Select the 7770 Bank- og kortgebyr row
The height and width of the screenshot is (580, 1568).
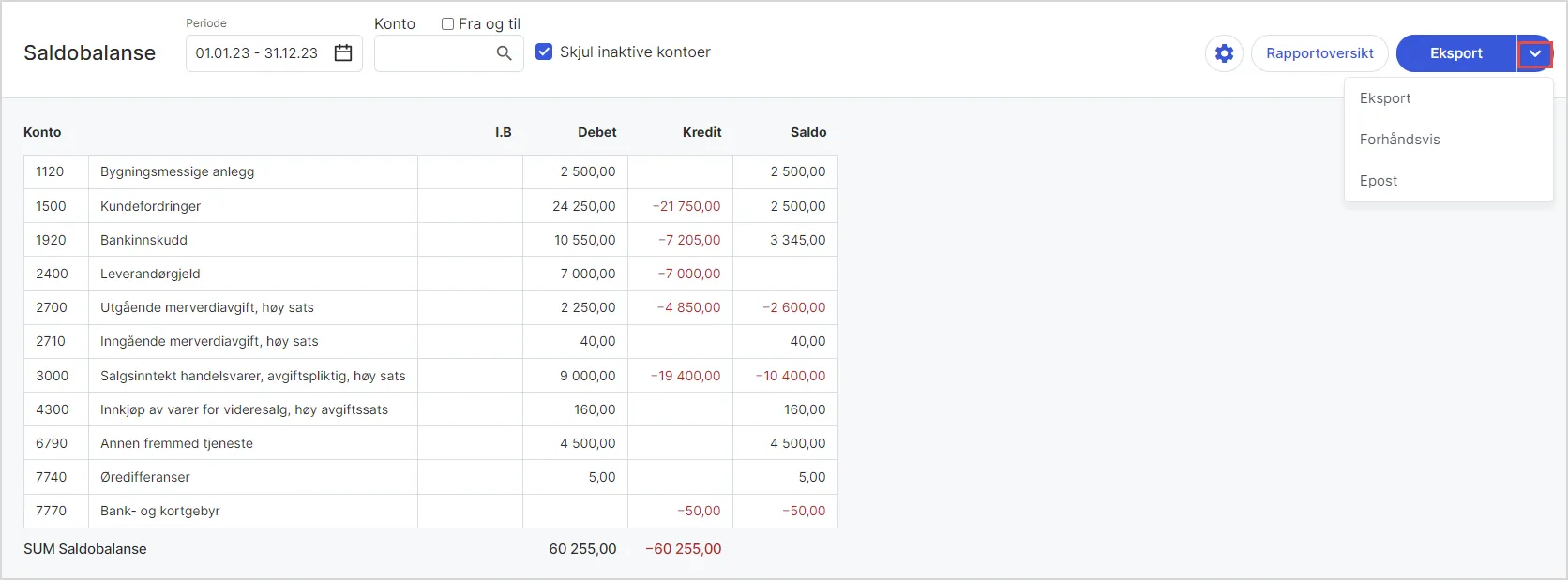click(x=159, y=511)
